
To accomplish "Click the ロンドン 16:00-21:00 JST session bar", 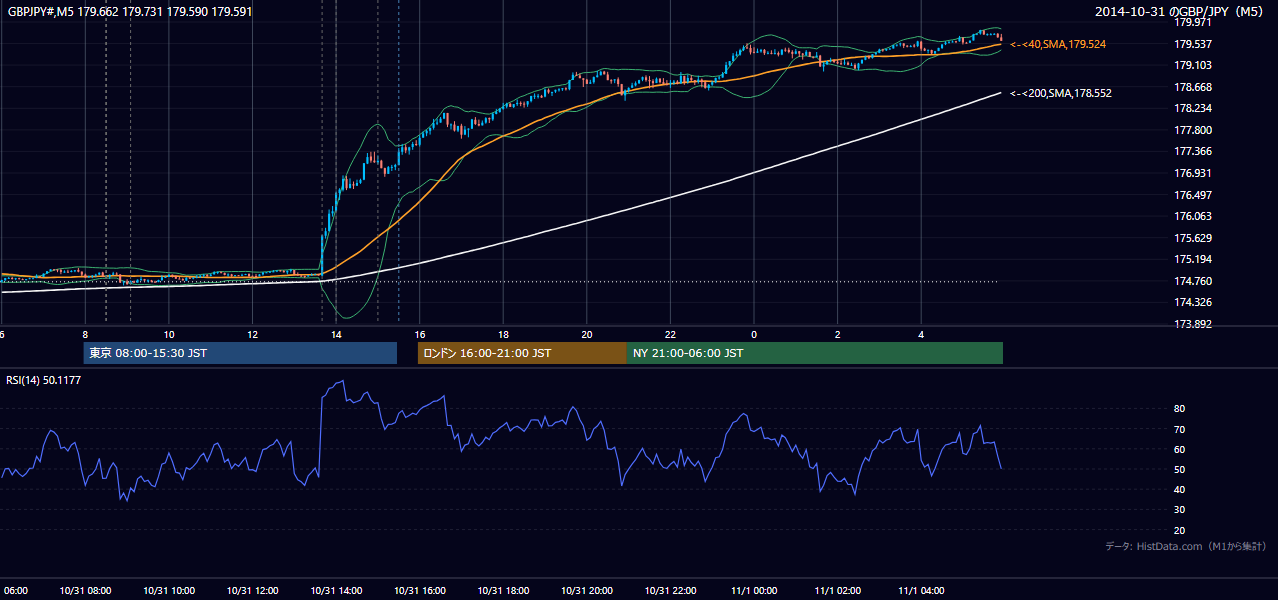I will click(x=522, y=353).
